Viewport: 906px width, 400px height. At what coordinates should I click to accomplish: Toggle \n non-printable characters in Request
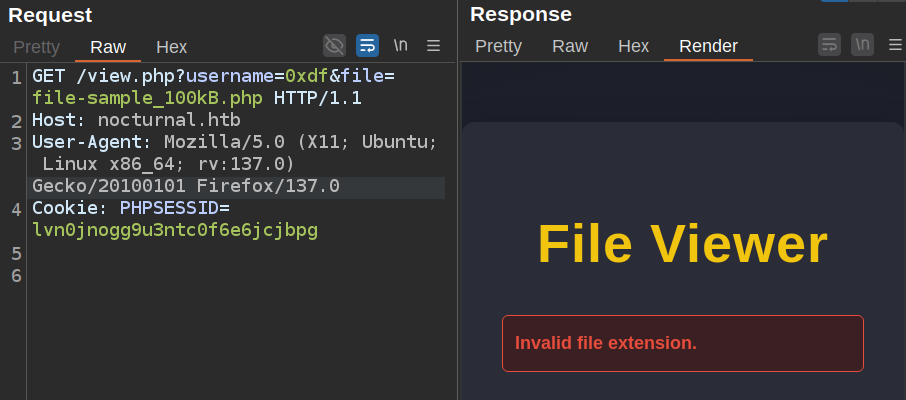click(x=400, y=45)
